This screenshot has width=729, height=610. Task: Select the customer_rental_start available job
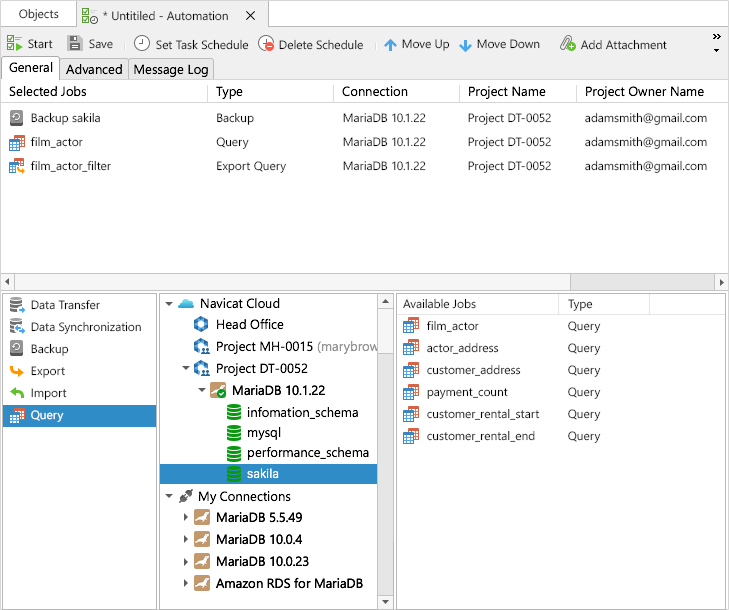coord(560,414)
